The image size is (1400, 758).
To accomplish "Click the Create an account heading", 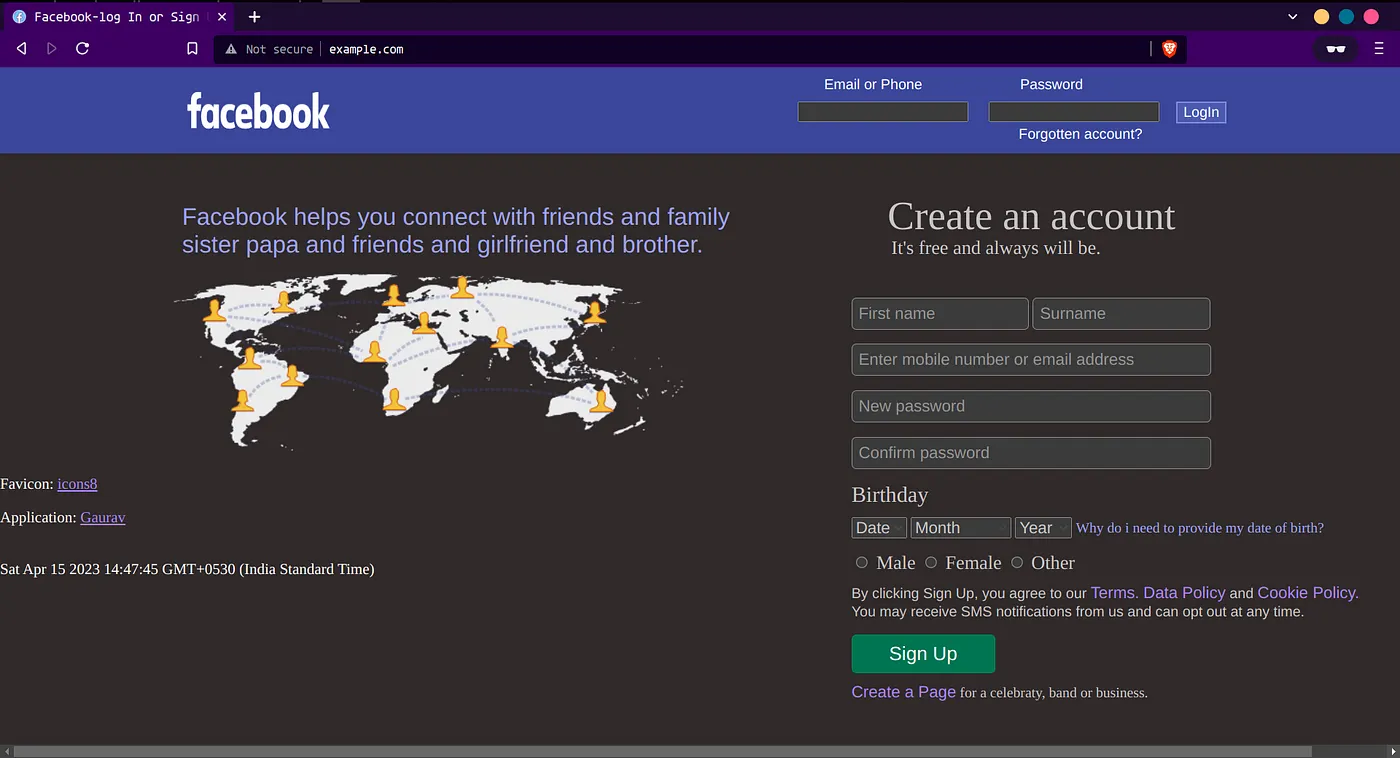I will pos(1031,216).
